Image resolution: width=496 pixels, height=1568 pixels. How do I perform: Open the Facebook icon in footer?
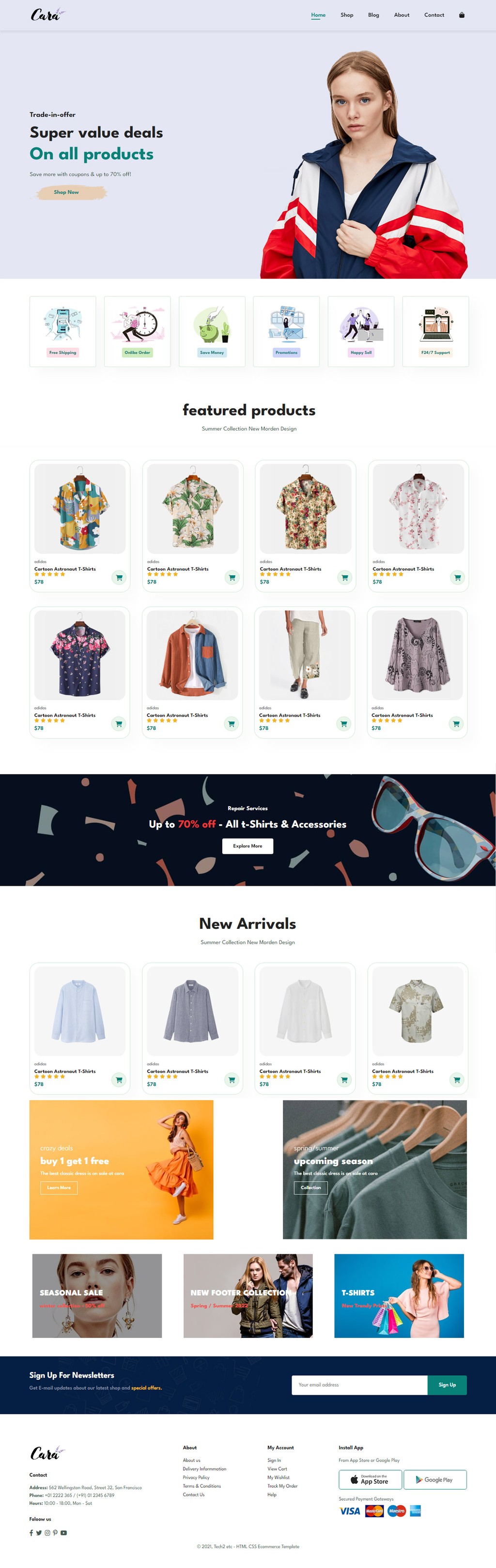[31, 1533]
